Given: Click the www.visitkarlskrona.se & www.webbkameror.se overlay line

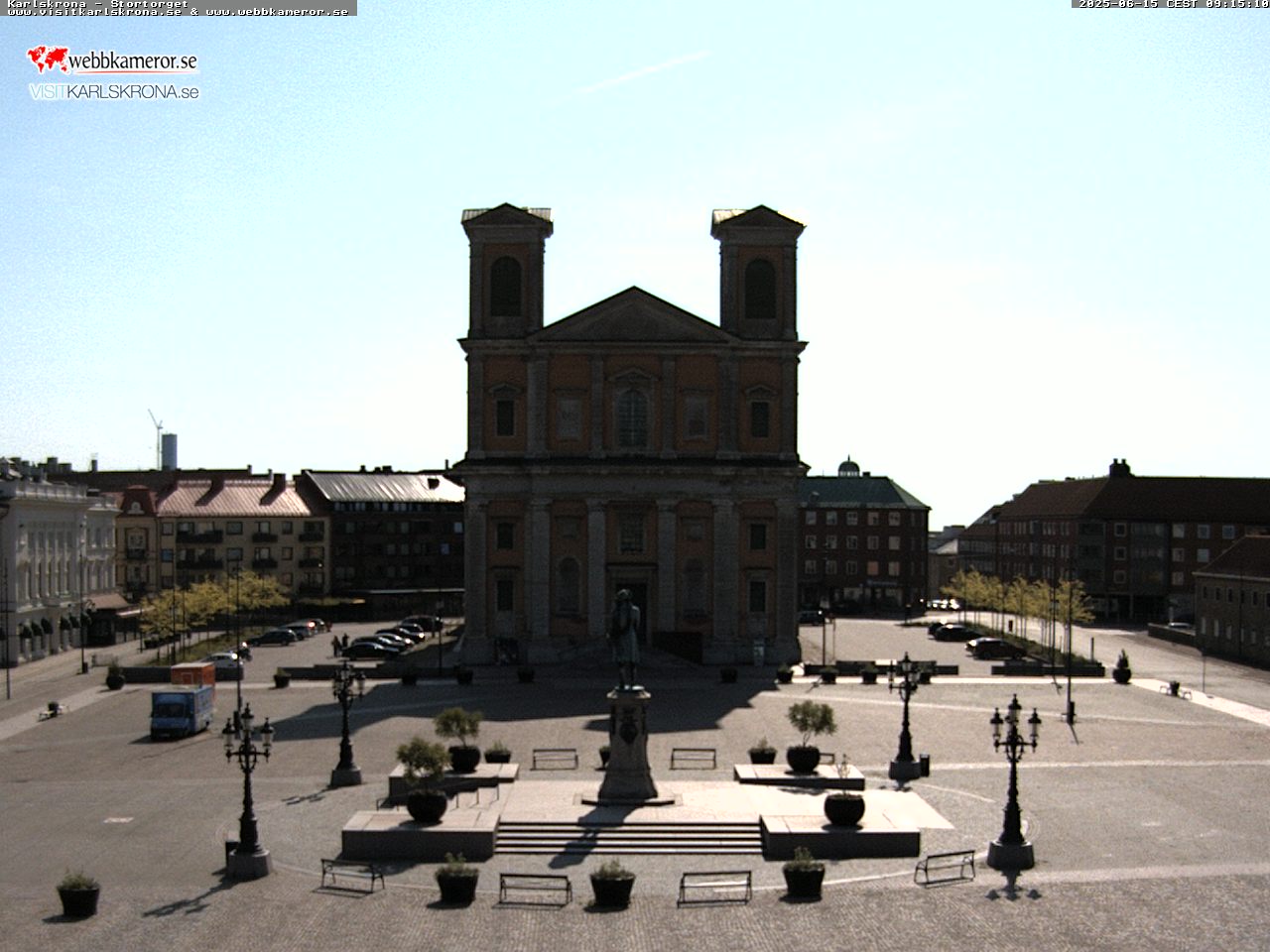Looking at the screenshot, I should click(x=179, y=12).
